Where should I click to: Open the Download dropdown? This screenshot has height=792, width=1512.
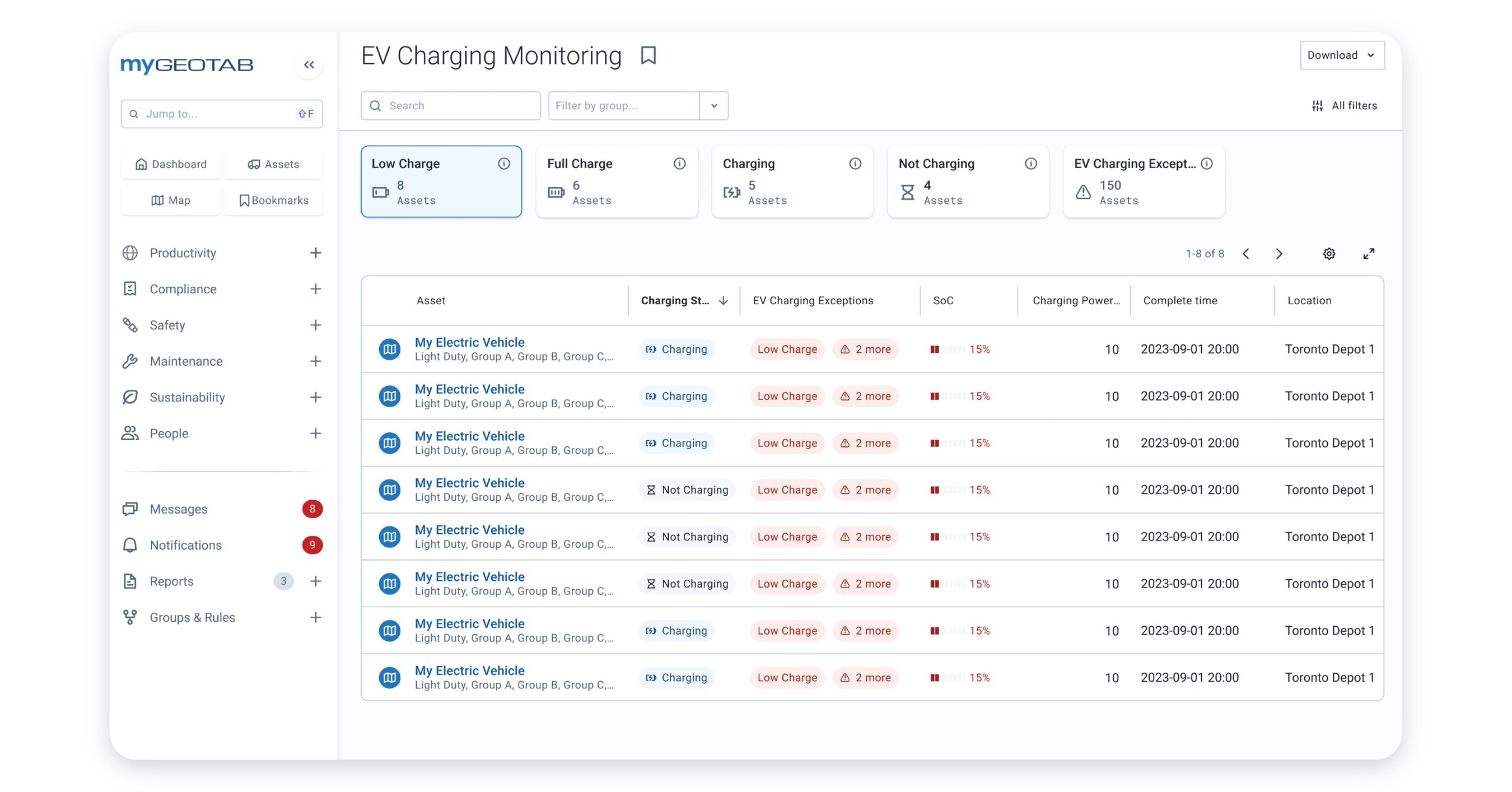tap(1342, 54)
